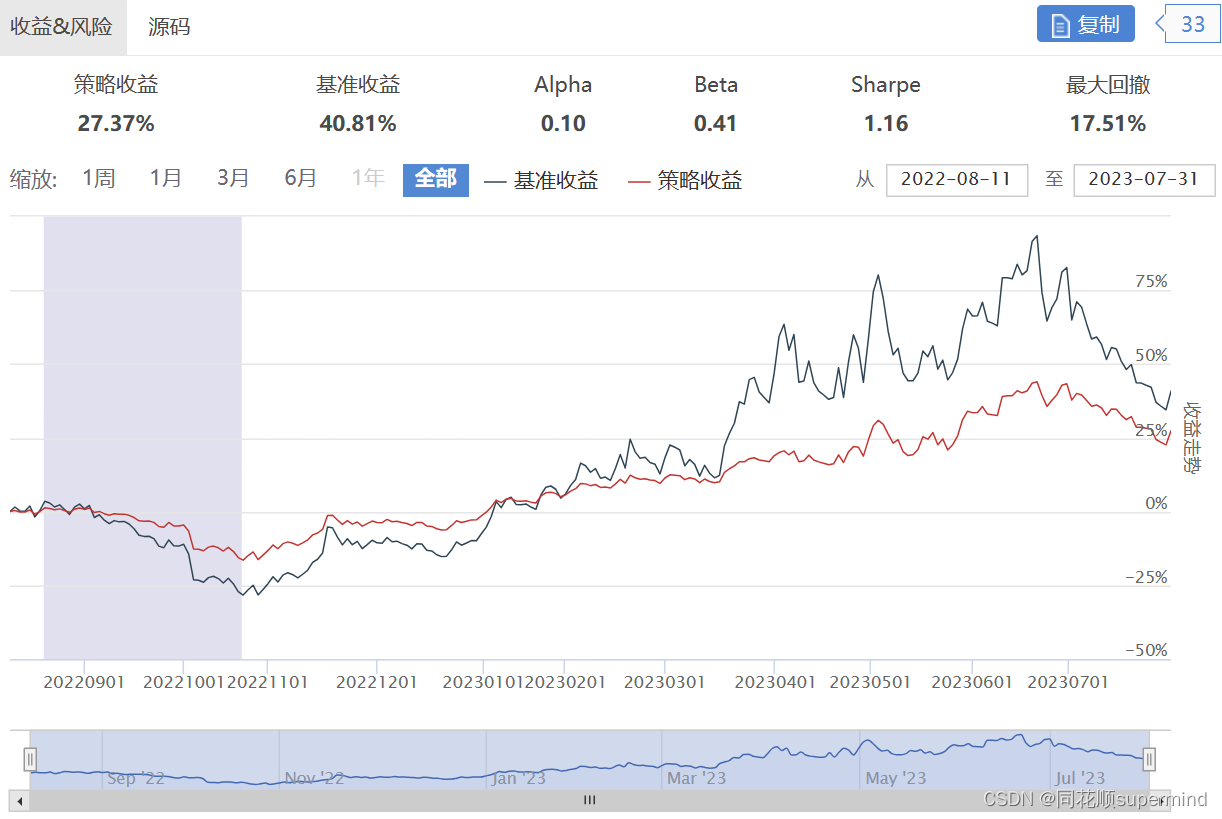Screen dimensions: 1222x819
Task: Click the 基准收益 value 40.81%
Action: (x=358, y=124)
